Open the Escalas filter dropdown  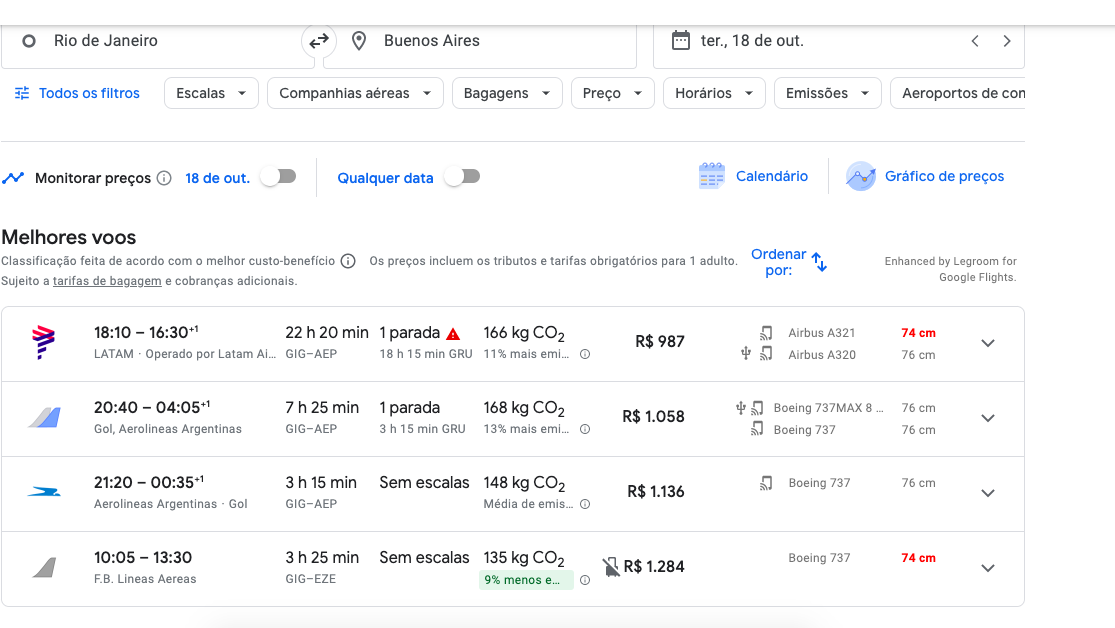pos(211,93)
